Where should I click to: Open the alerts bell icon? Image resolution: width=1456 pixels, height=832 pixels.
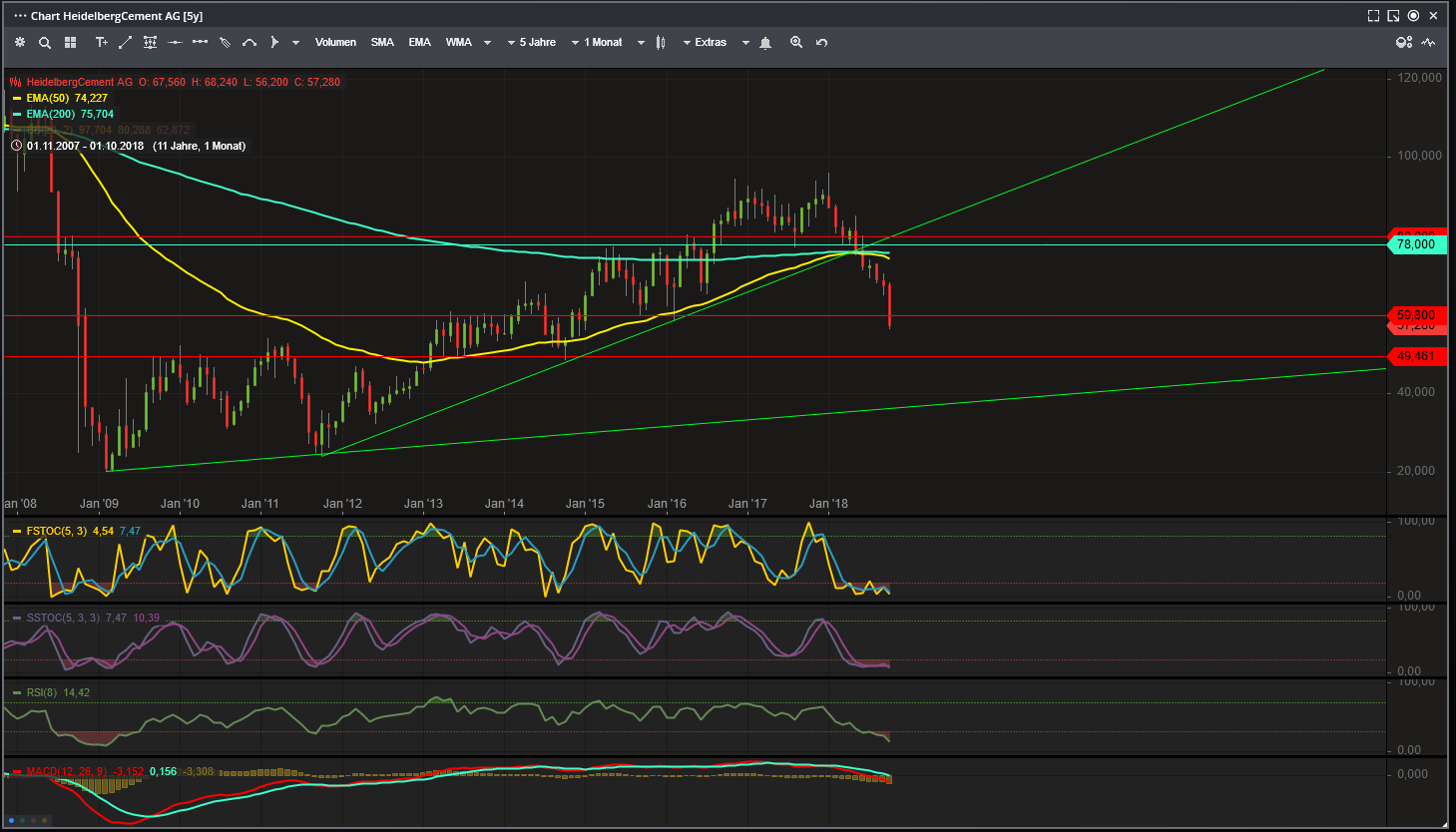764,42
